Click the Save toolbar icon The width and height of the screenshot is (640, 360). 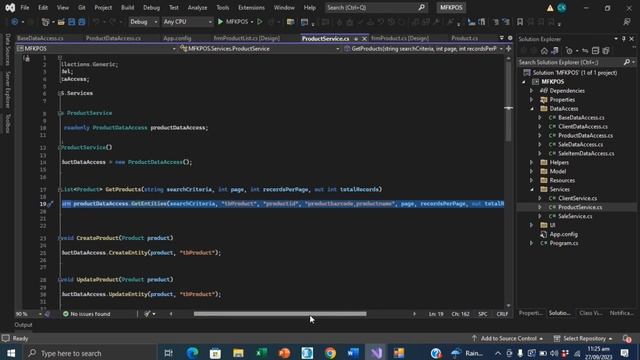pyautogui.click(x=71, y=22)
